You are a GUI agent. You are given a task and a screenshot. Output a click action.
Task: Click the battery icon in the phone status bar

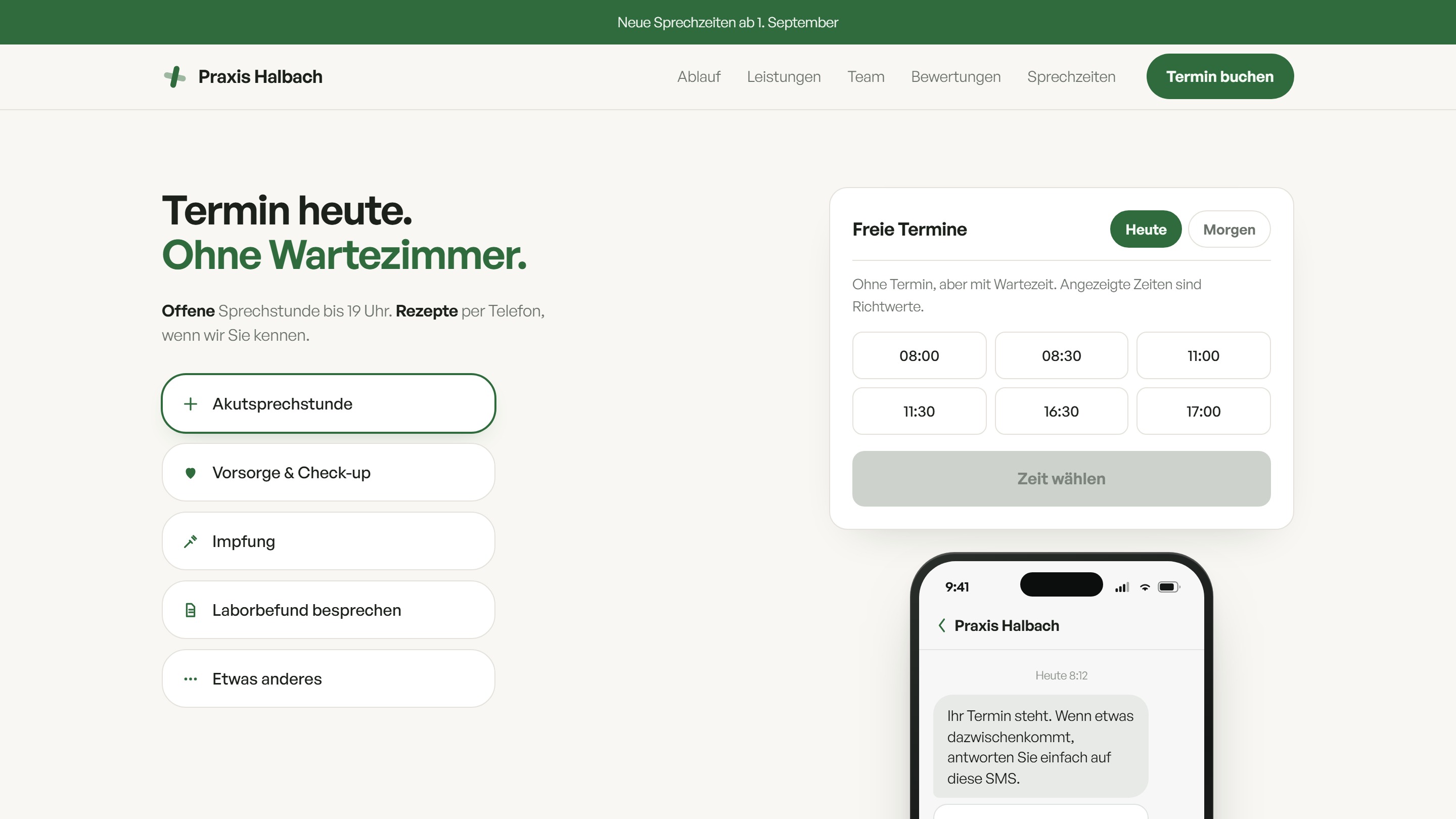[1168, 586]
